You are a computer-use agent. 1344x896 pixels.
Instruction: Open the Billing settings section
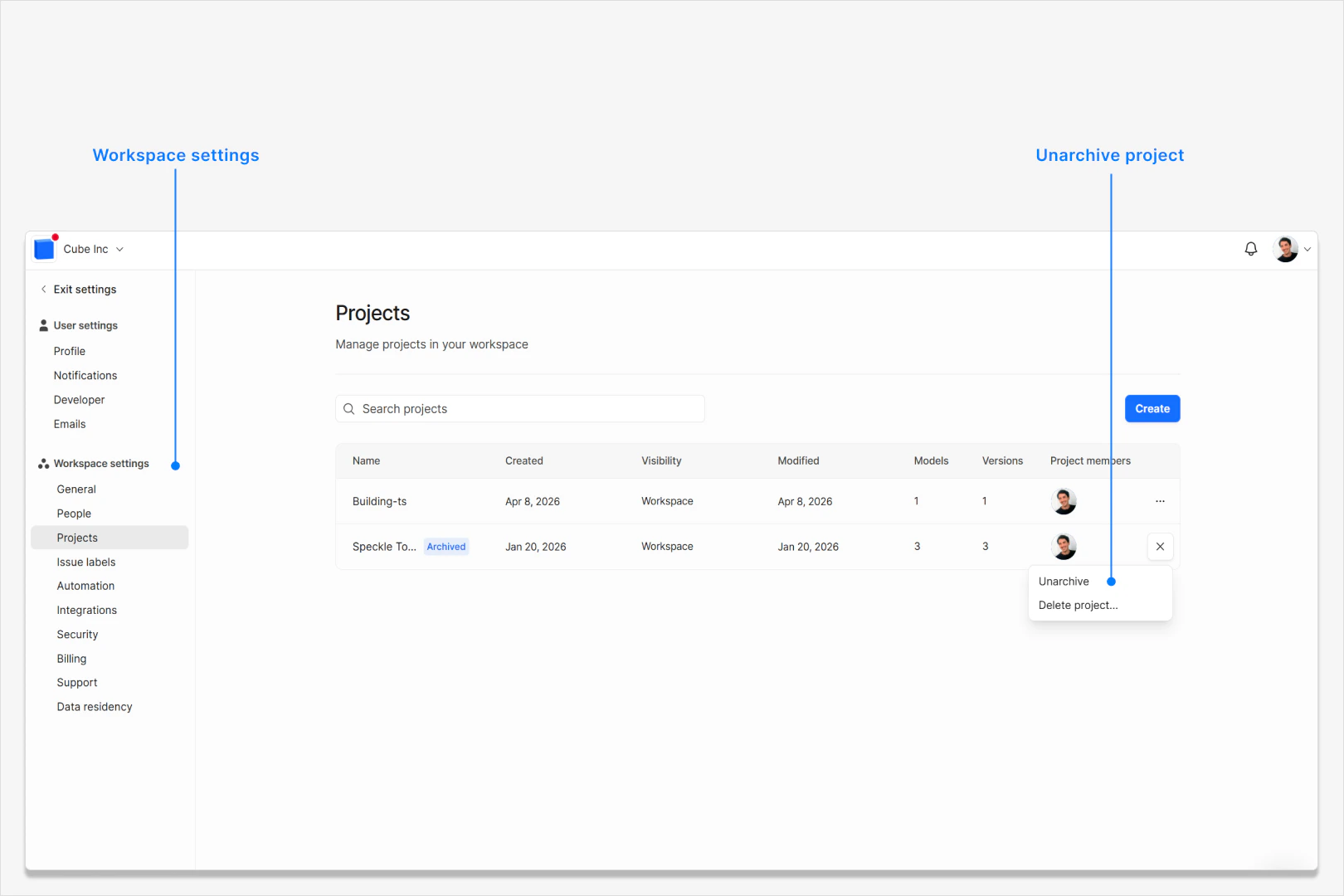pos(71,658)
